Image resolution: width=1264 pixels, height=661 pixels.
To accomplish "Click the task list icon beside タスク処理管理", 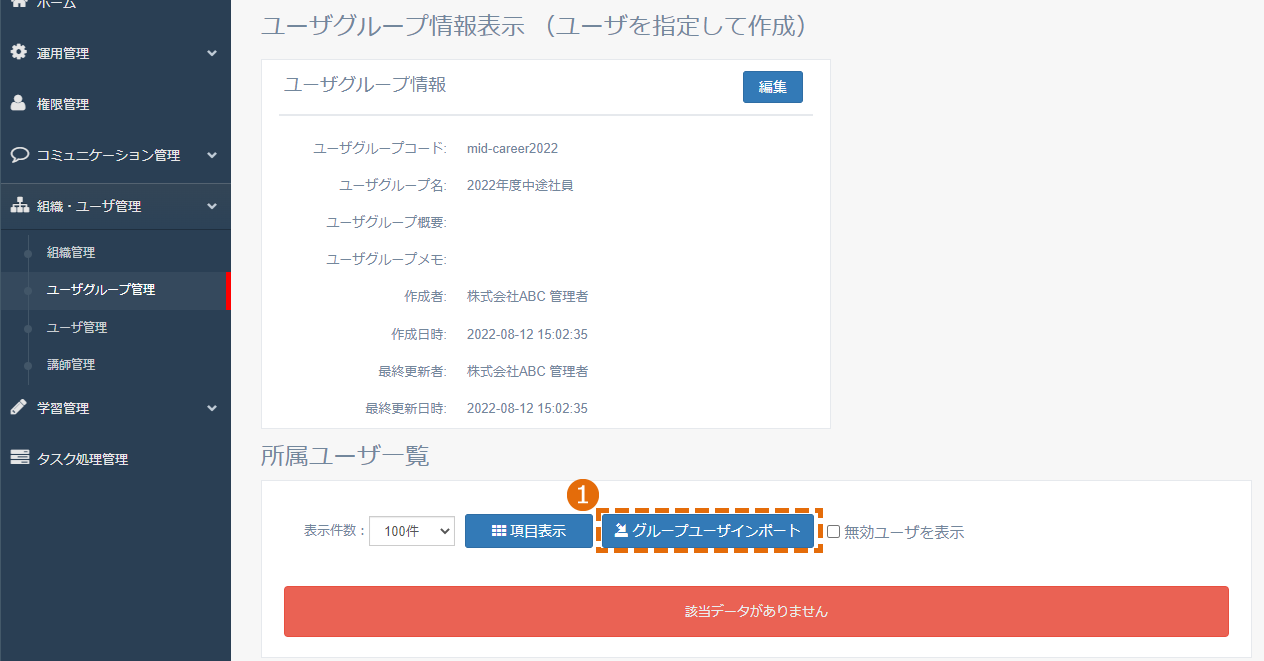I will coord(19,458).
